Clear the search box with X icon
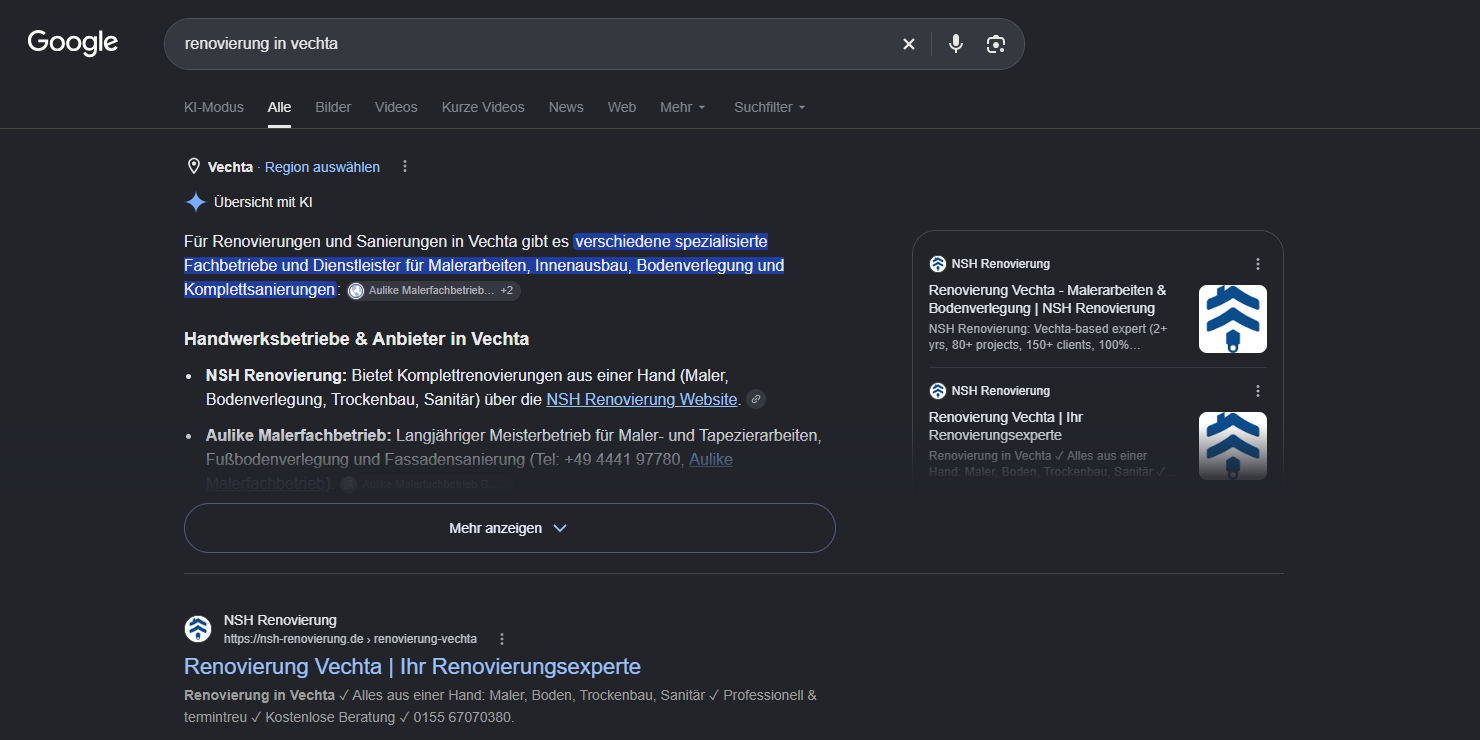Screen dimensions: 1480x740 (x=908, y=44)
